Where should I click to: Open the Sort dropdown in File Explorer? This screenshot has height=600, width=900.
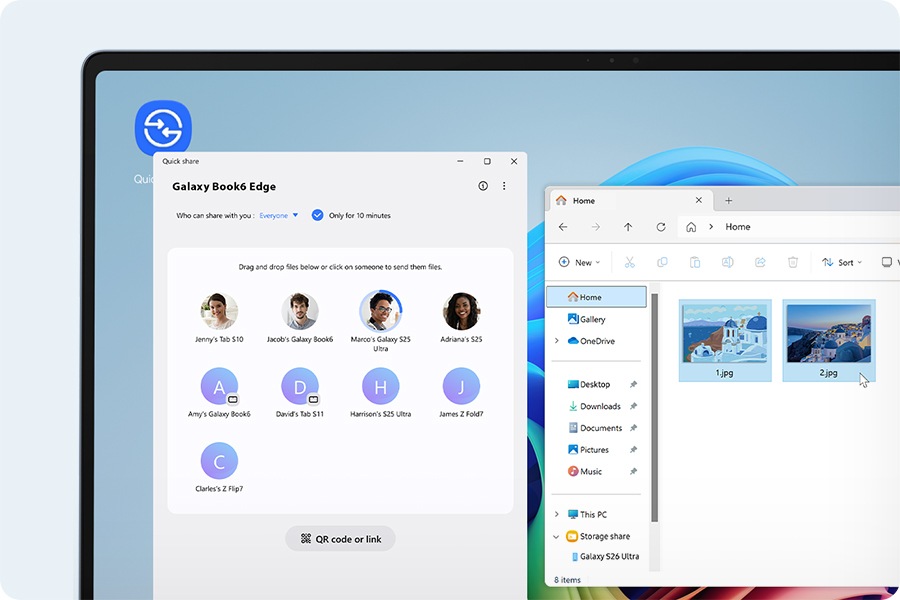point(841,262)
